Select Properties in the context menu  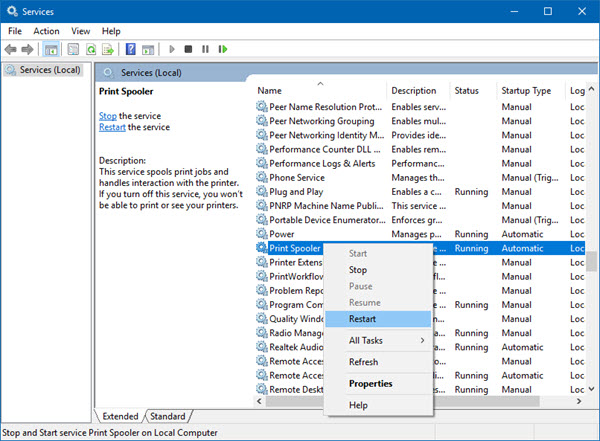(x=370, y=383)
